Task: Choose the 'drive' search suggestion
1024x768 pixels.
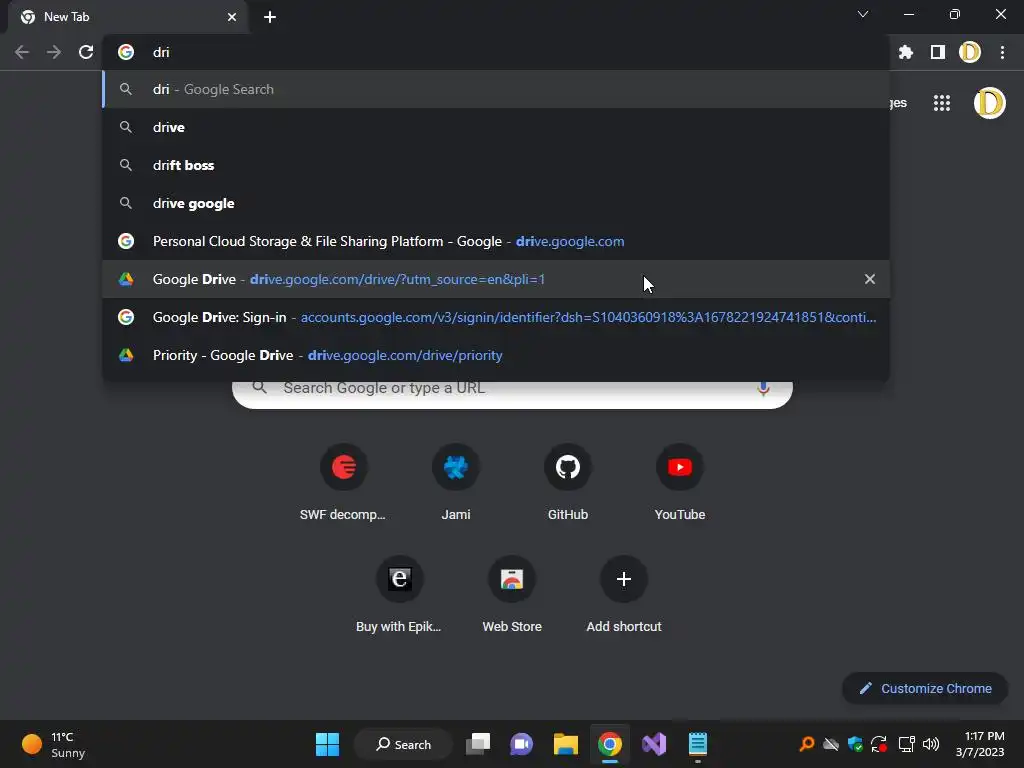Action: (x=496, y=127)
